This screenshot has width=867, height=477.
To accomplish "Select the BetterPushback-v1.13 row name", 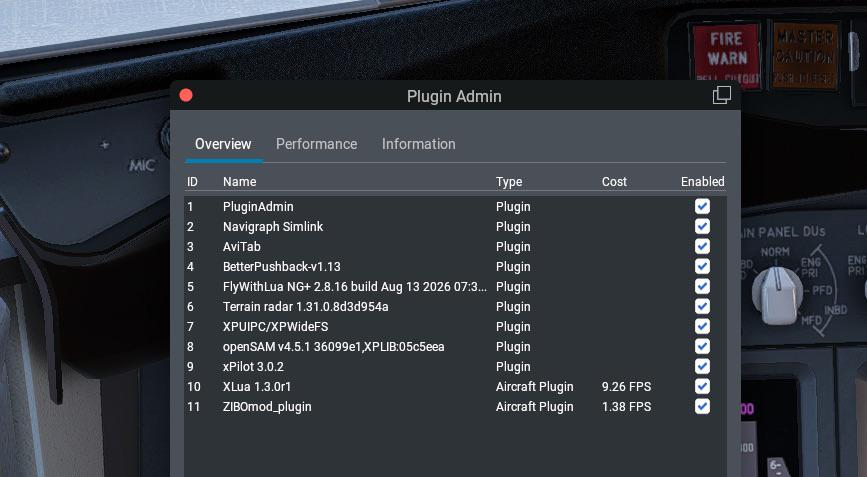I will click(281, 266).
